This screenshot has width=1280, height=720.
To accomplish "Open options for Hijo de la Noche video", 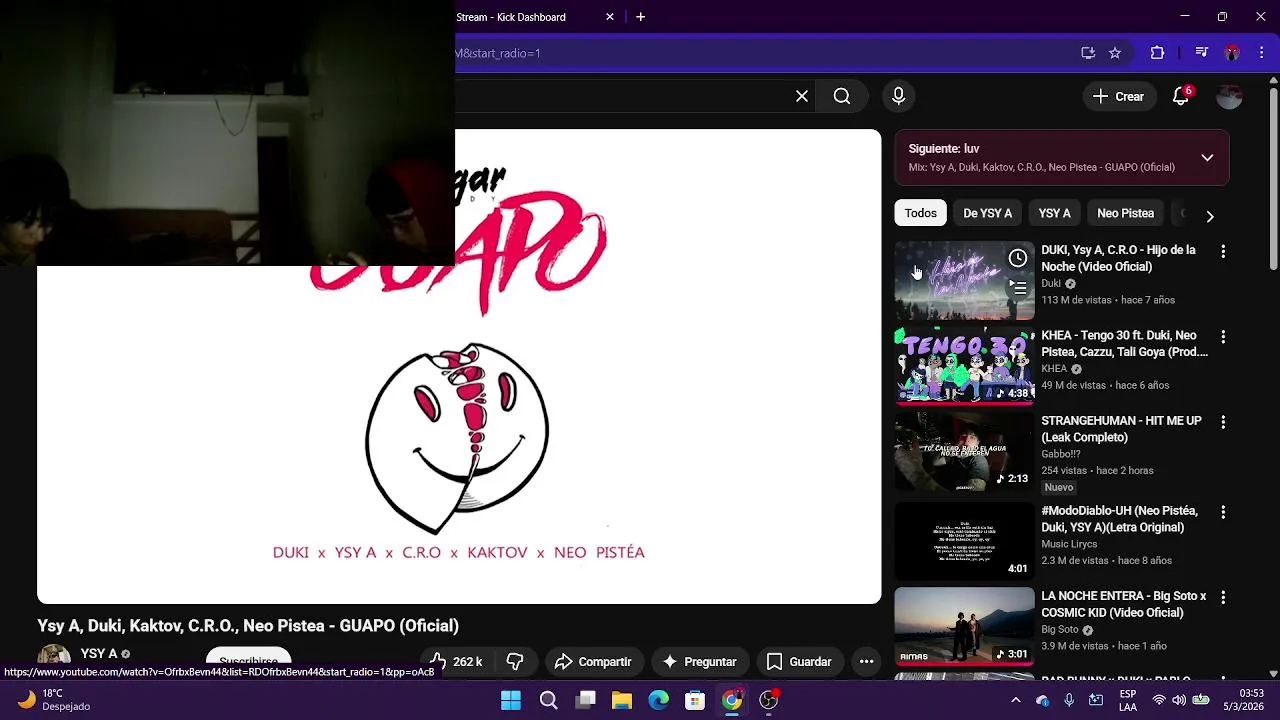I will click(1223, 252).
